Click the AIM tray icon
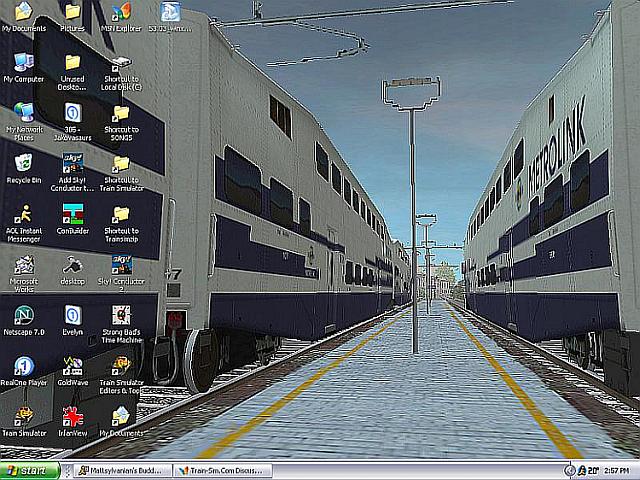This screenshot has height=480, width=640. [x=582, y=471]
